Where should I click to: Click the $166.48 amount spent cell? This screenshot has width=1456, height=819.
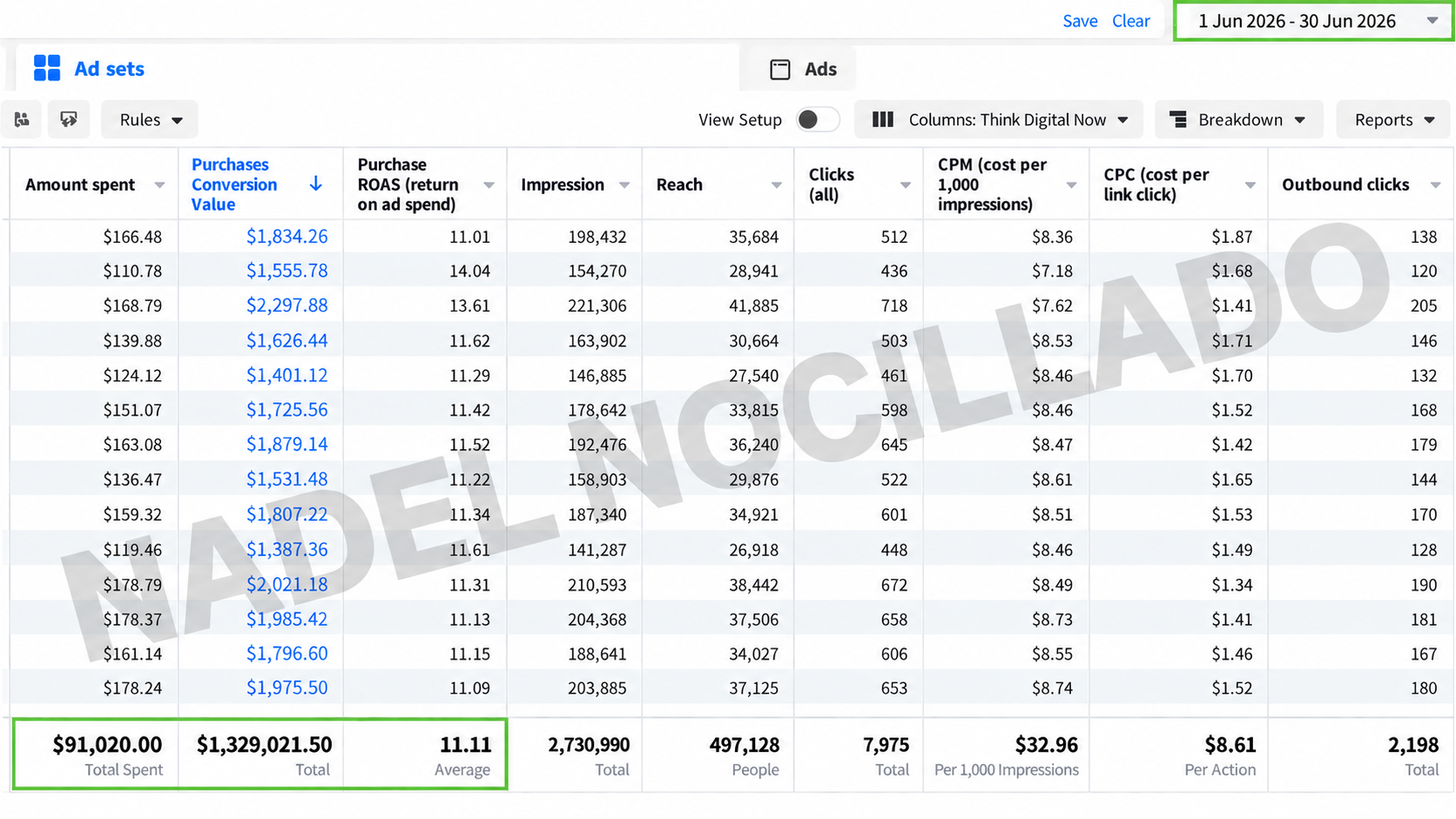pos(132,236)
